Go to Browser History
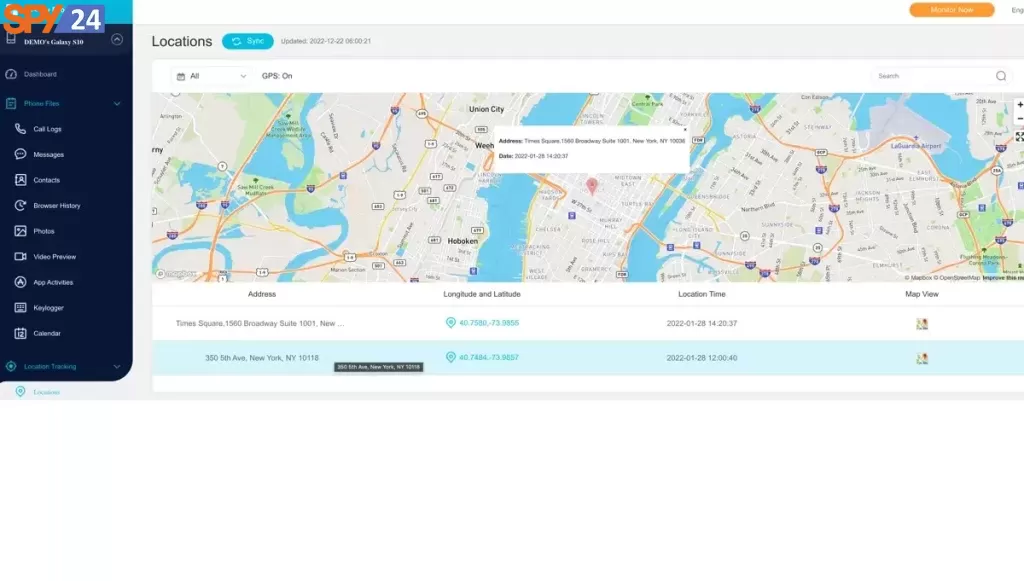1024x581 pixels. [x=57, y=206]
